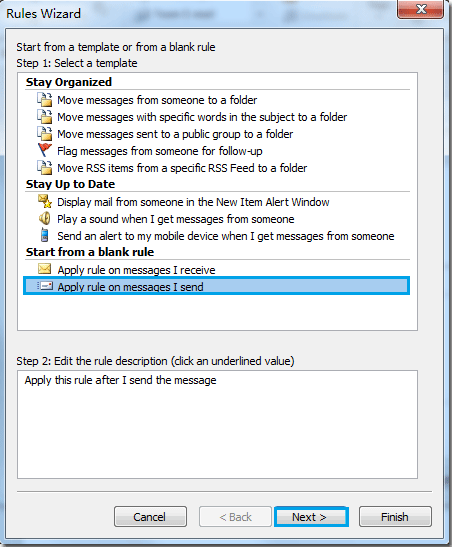Click the outgoing mail icon for messages I send
Viewport: 452px width, 547px height.
[45, 286]
